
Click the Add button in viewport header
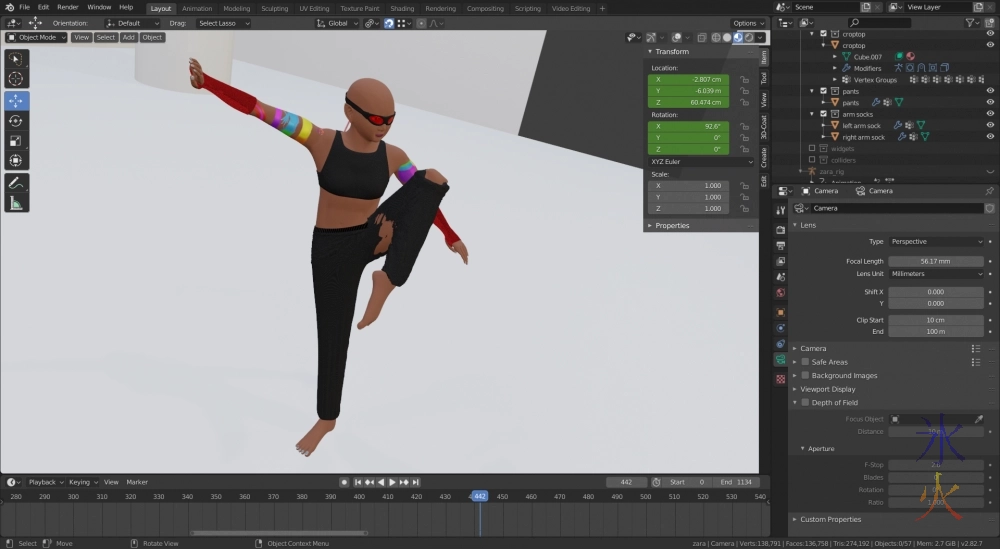(x=128, y=37)
